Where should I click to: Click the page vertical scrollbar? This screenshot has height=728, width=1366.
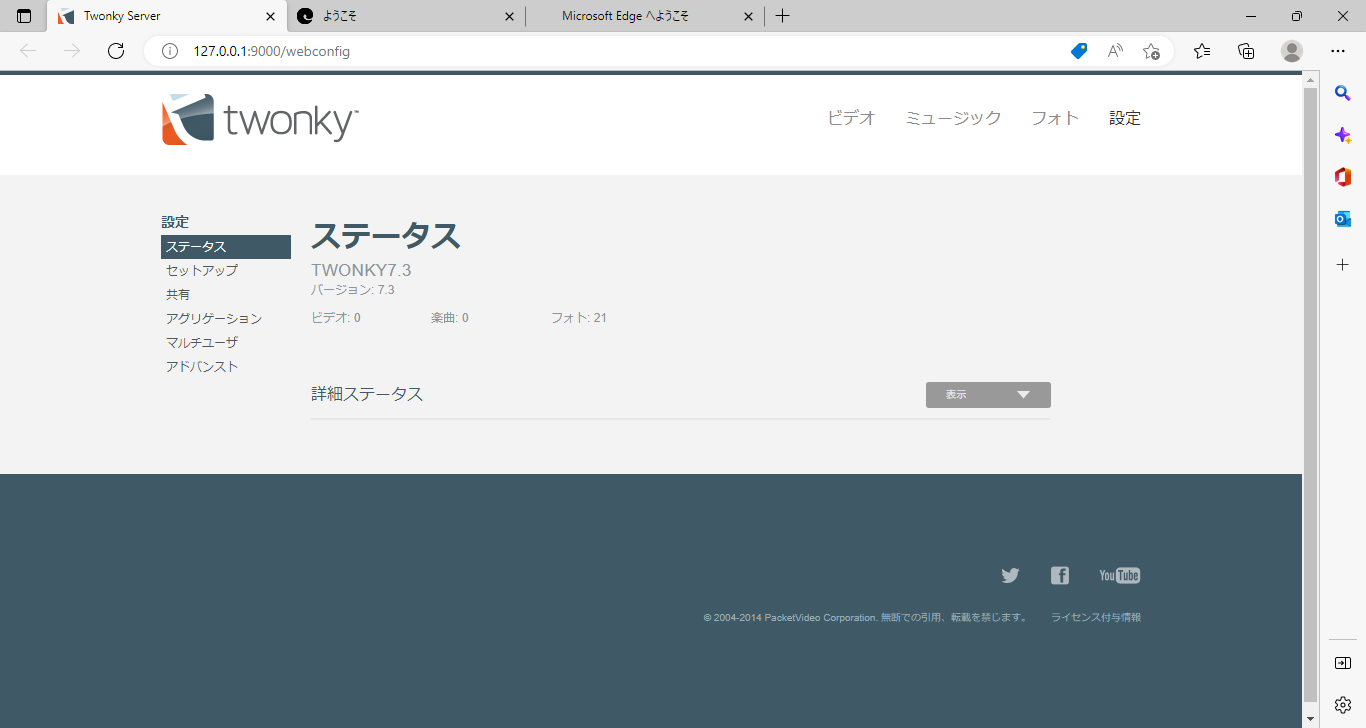tap(1310, 395)
